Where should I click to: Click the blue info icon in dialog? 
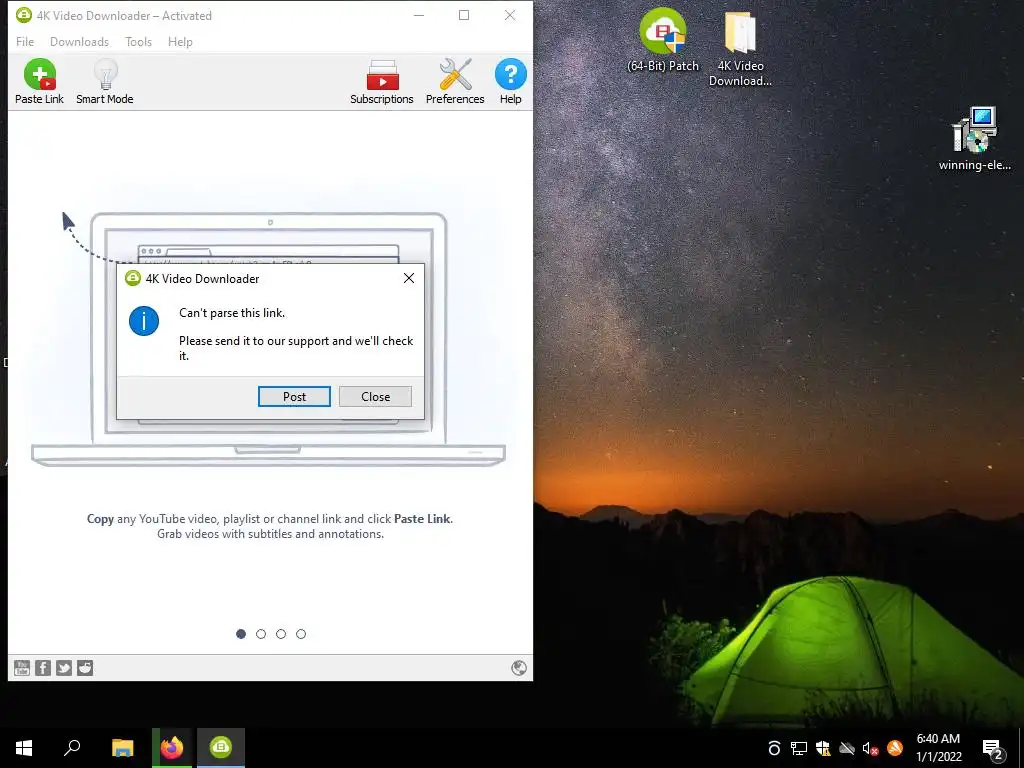pos(144,321)
